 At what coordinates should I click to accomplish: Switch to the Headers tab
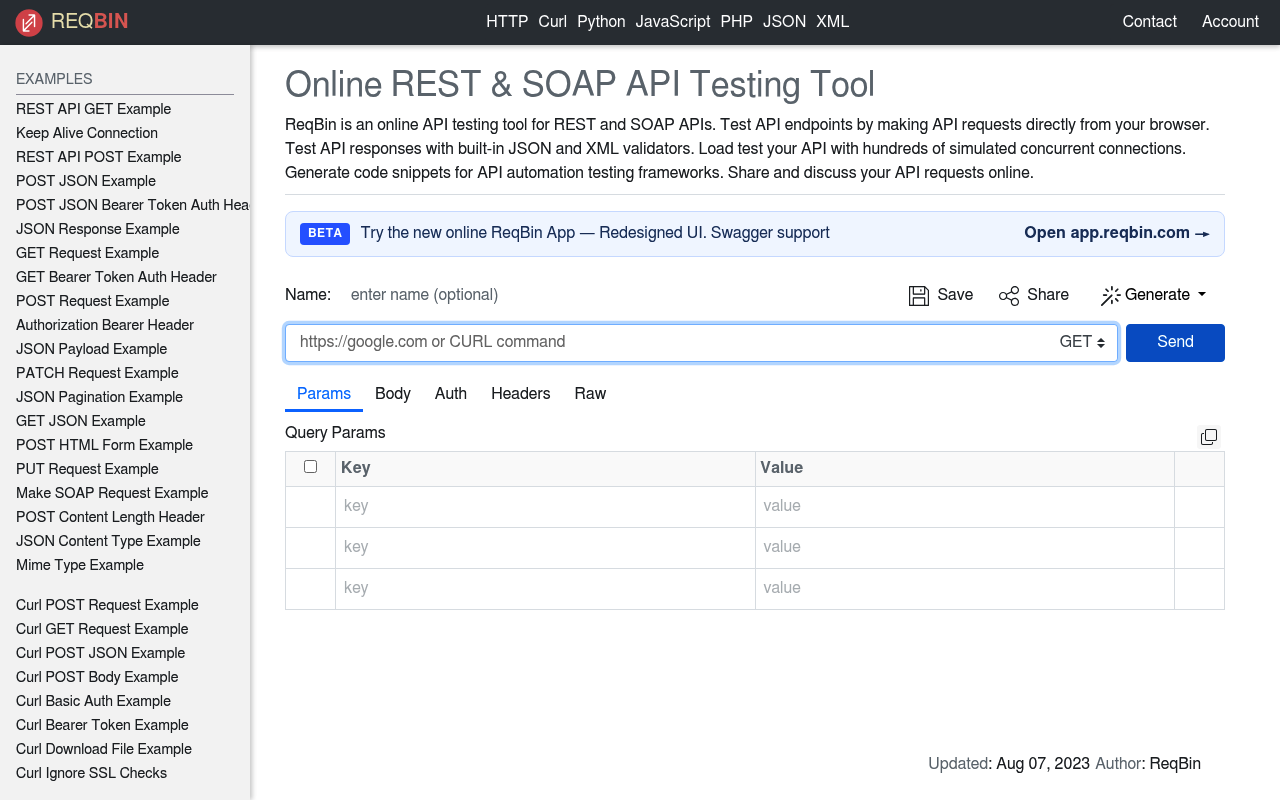pyautogui.click(x=521, y=393)
